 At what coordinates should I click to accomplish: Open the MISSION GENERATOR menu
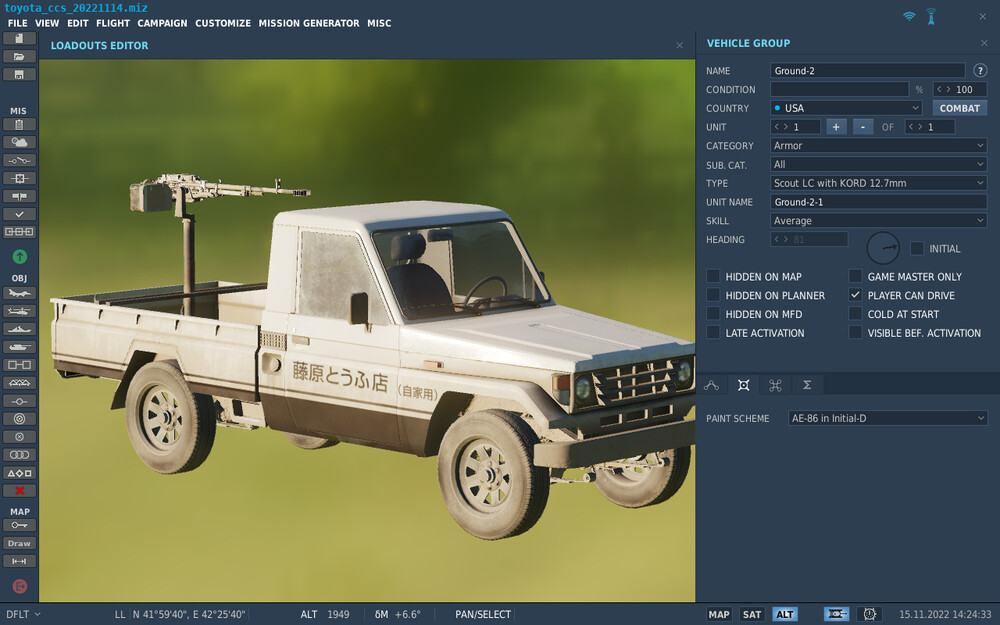click(309, 23)
